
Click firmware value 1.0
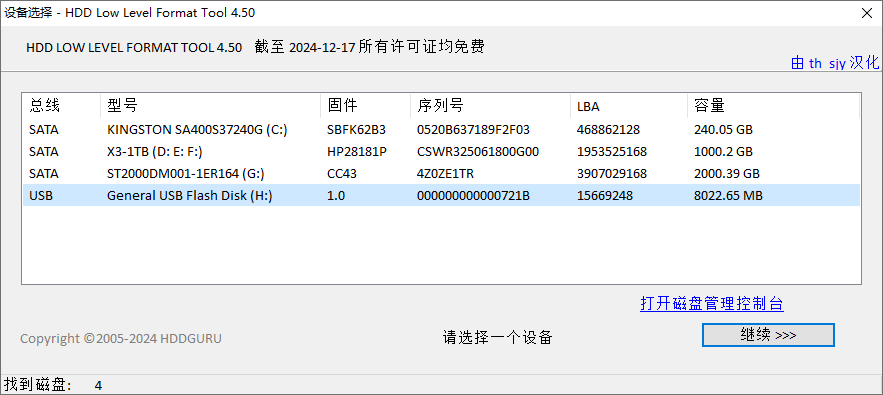click(x=336, y=196)
